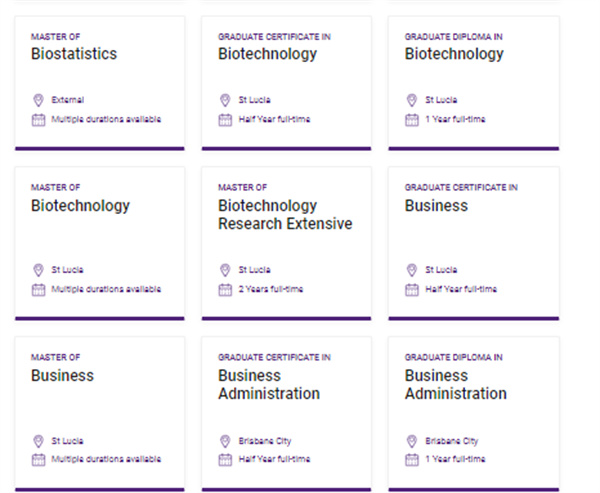
Task: Open the Master of Biostatistics program
Action: tap(74, 54)
